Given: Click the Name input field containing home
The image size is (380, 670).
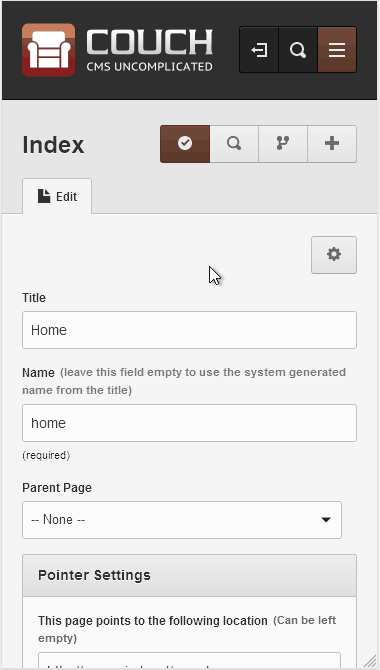Looking at the screenshot, I should point(189,423).
